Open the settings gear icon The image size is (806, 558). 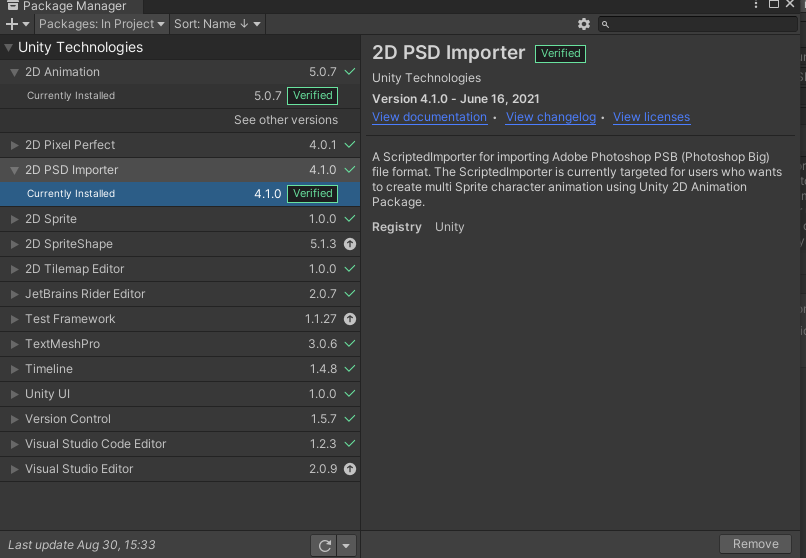point(583,24)
